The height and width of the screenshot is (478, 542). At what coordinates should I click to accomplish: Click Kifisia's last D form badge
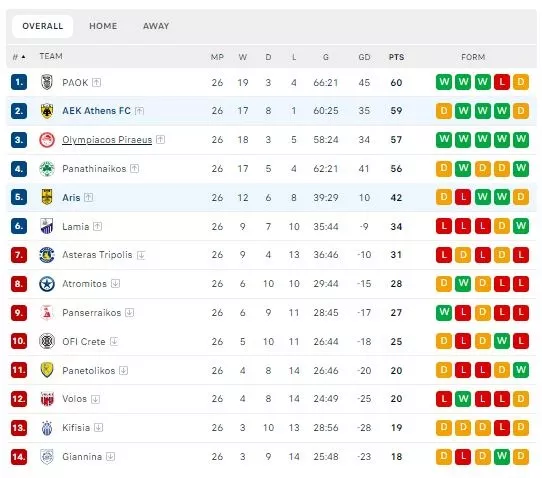(x=521, y=428)
